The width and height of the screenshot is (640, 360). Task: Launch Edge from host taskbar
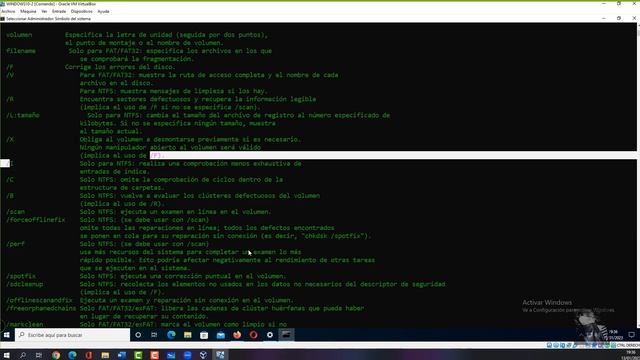72,355
